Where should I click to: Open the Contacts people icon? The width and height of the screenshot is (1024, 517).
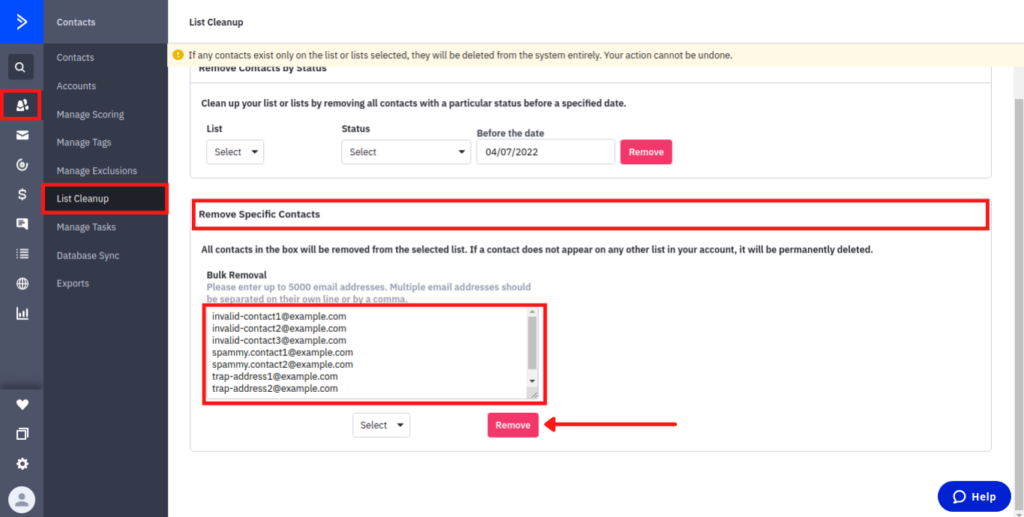[22, 105]
